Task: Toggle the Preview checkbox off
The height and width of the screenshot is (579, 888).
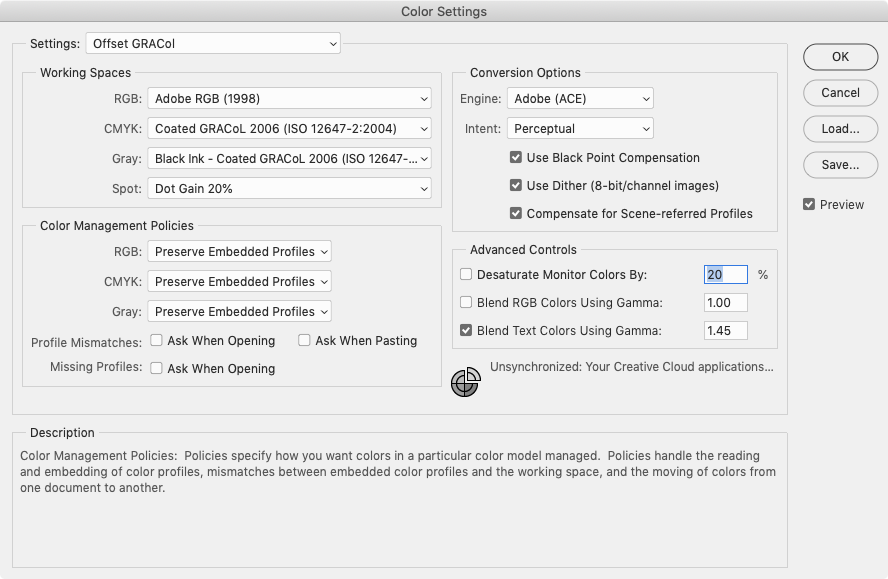Action: pyautogui.click(x=809, y=204)
